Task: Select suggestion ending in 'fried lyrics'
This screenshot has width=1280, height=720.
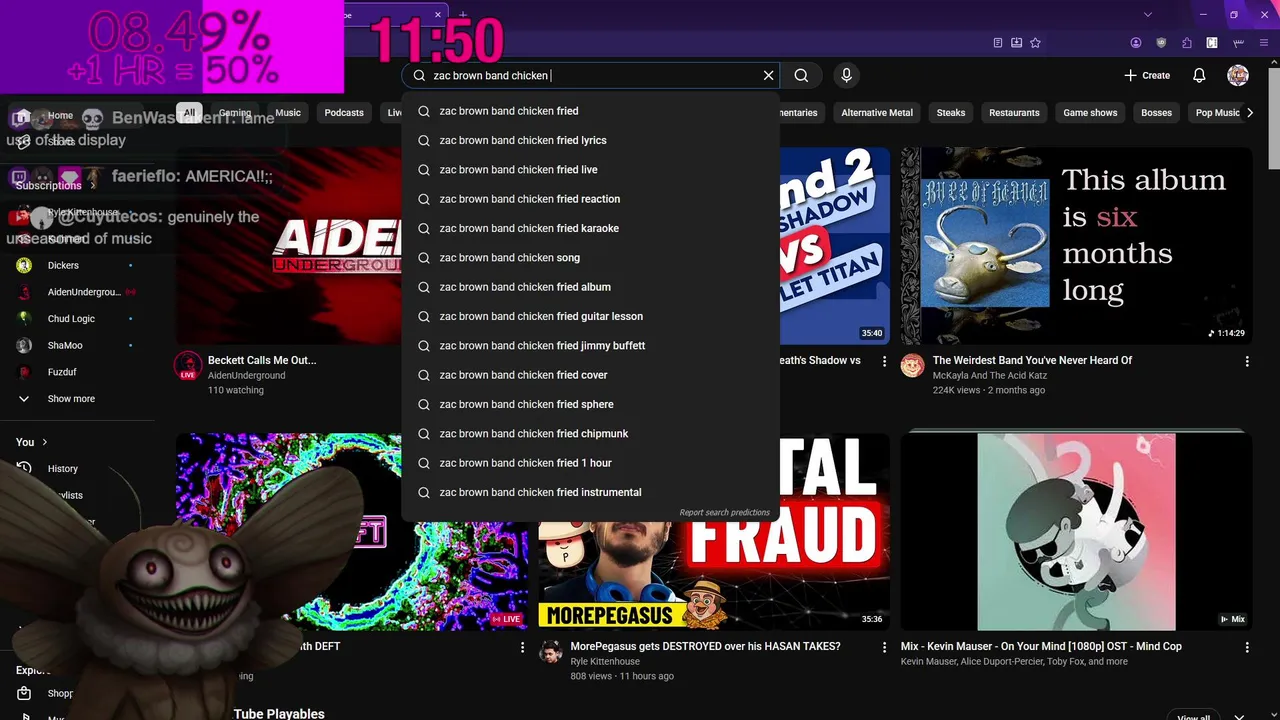Action: (590, 140)
